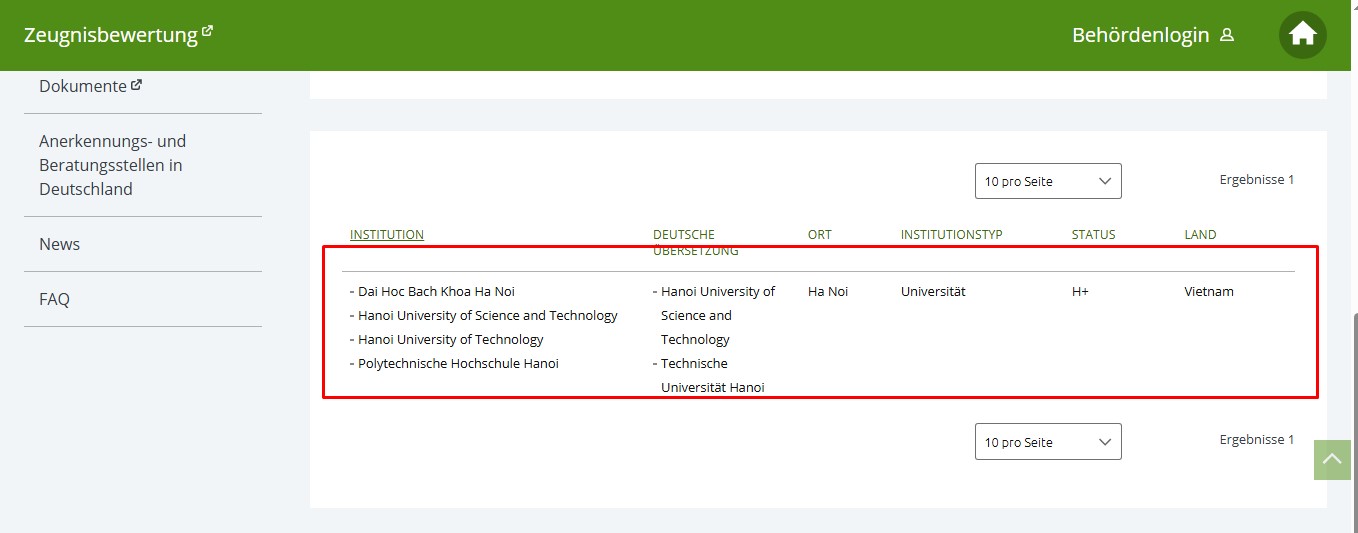Click the scroll-to-top arrow button

1331,460
